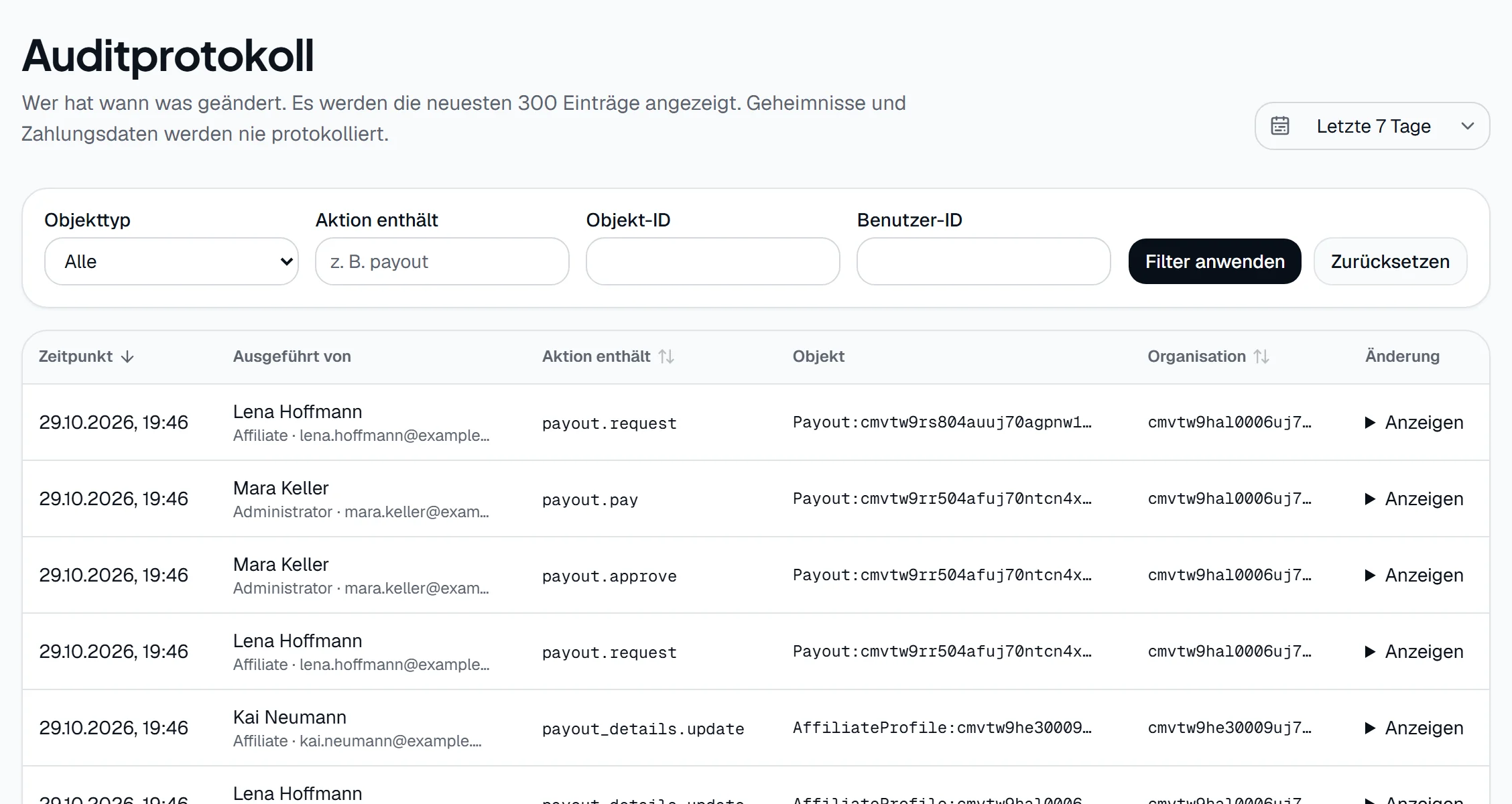Expand Anzeigen for first payout.request row
Image resolution: width=1512 pixels, height=804 pixels.
click(x=1414, y=422)
